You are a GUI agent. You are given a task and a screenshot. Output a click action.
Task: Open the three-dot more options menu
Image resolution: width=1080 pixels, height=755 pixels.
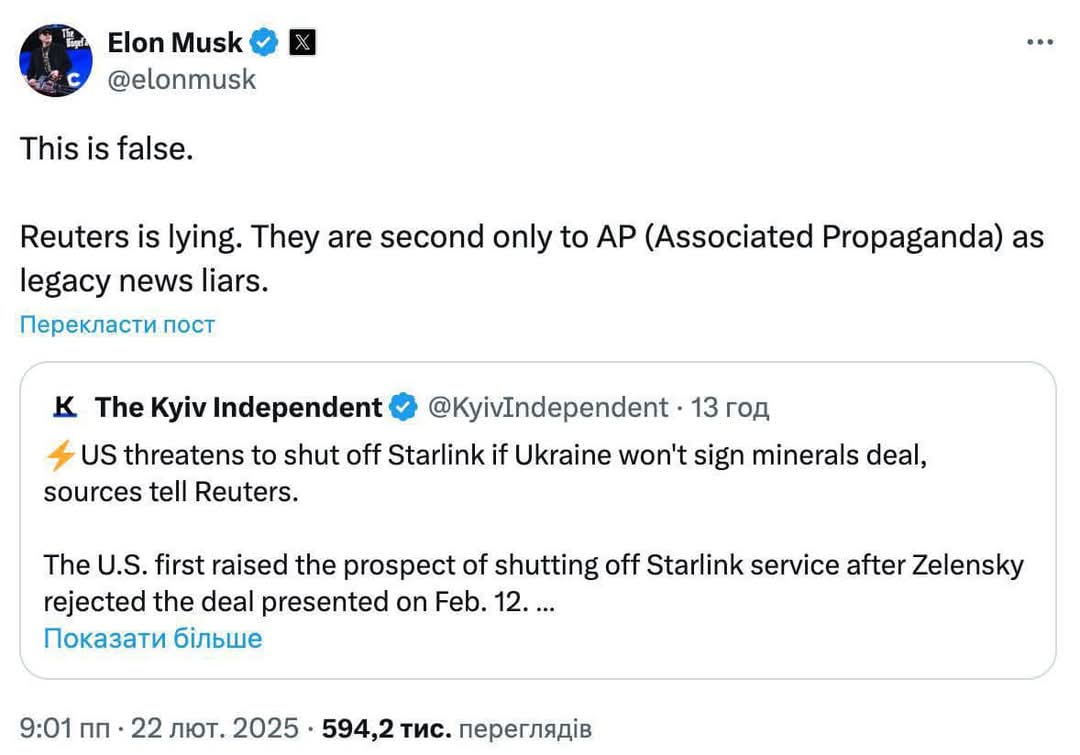tap(1040, 42)
